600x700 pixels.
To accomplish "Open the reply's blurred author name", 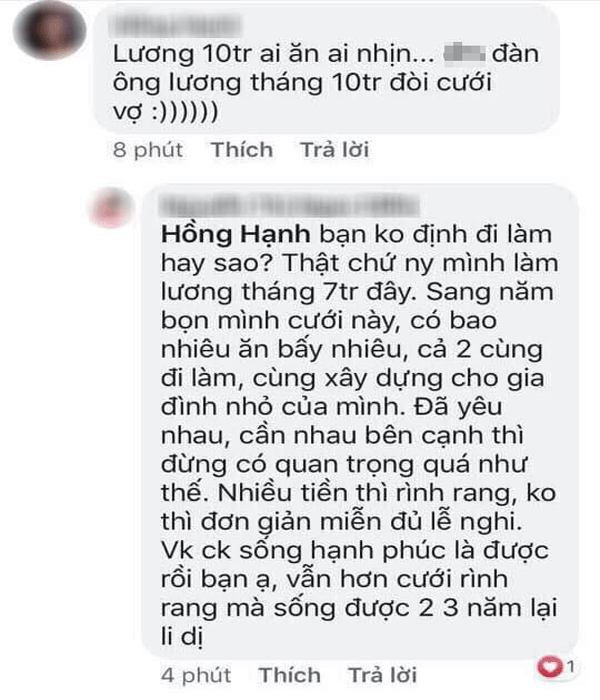I will [289, 207].
